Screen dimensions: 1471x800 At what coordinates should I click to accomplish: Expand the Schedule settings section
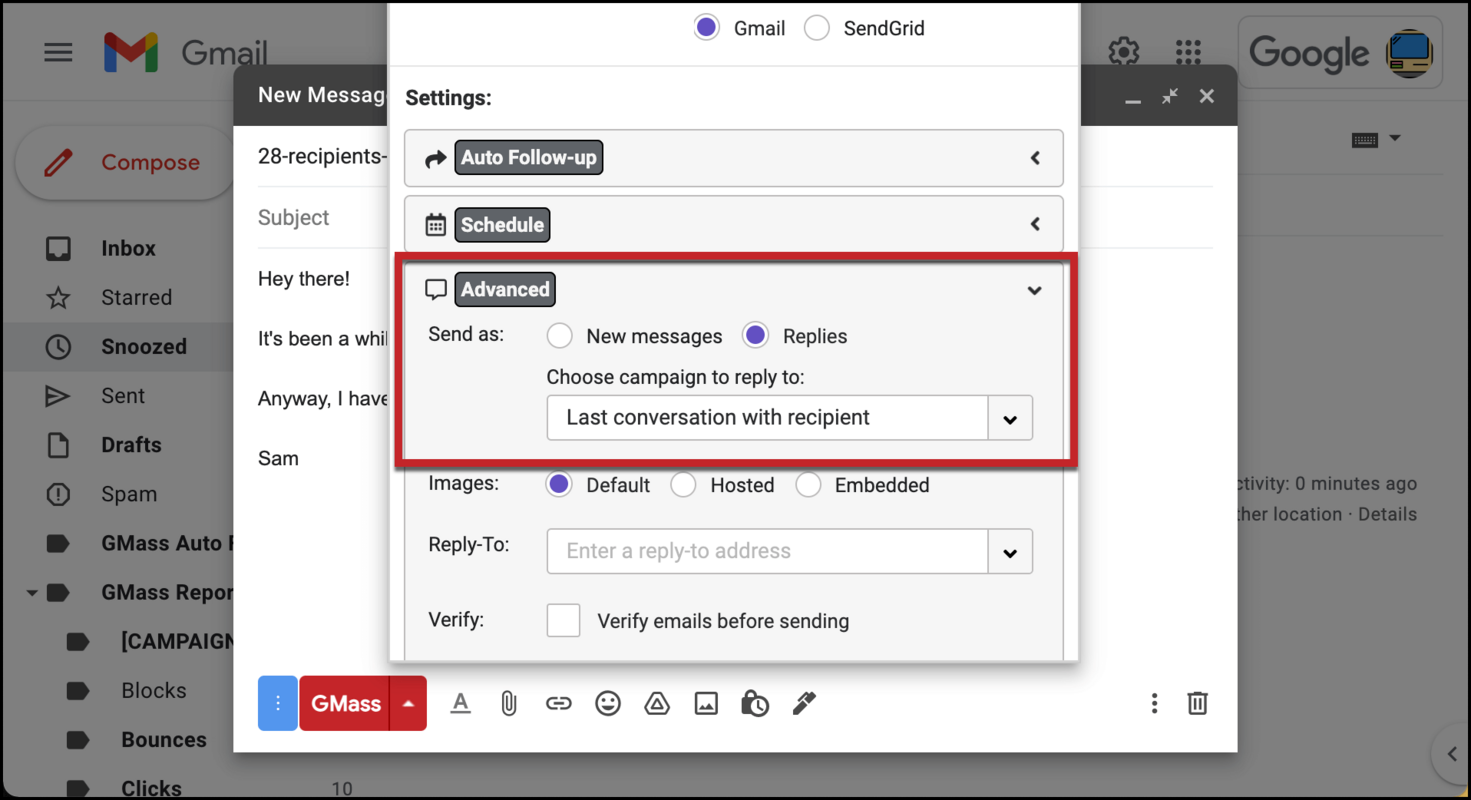pyautogui.click(x=1035, y=224)
